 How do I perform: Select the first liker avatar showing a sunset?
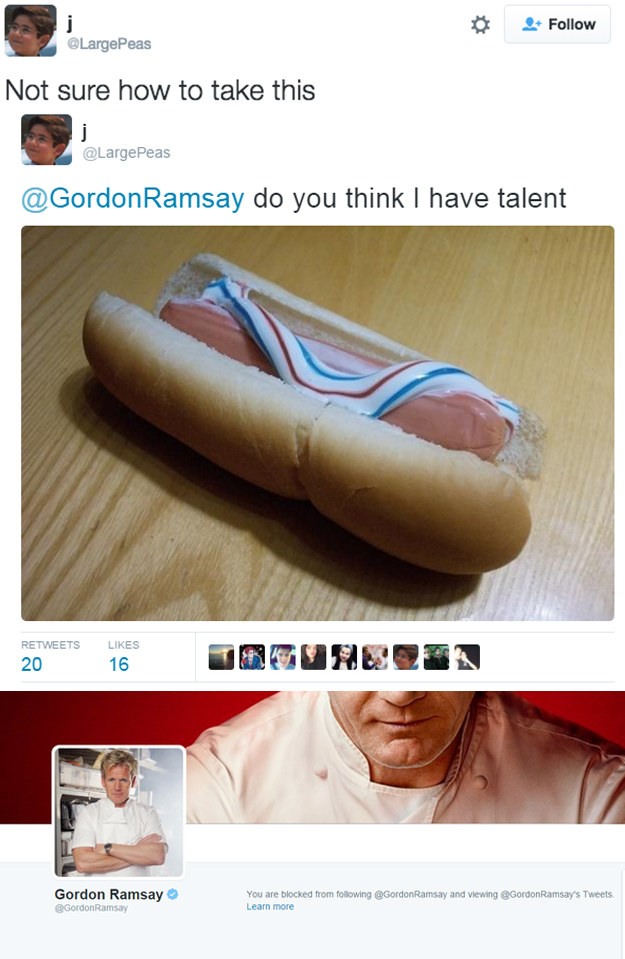(221, 657)
